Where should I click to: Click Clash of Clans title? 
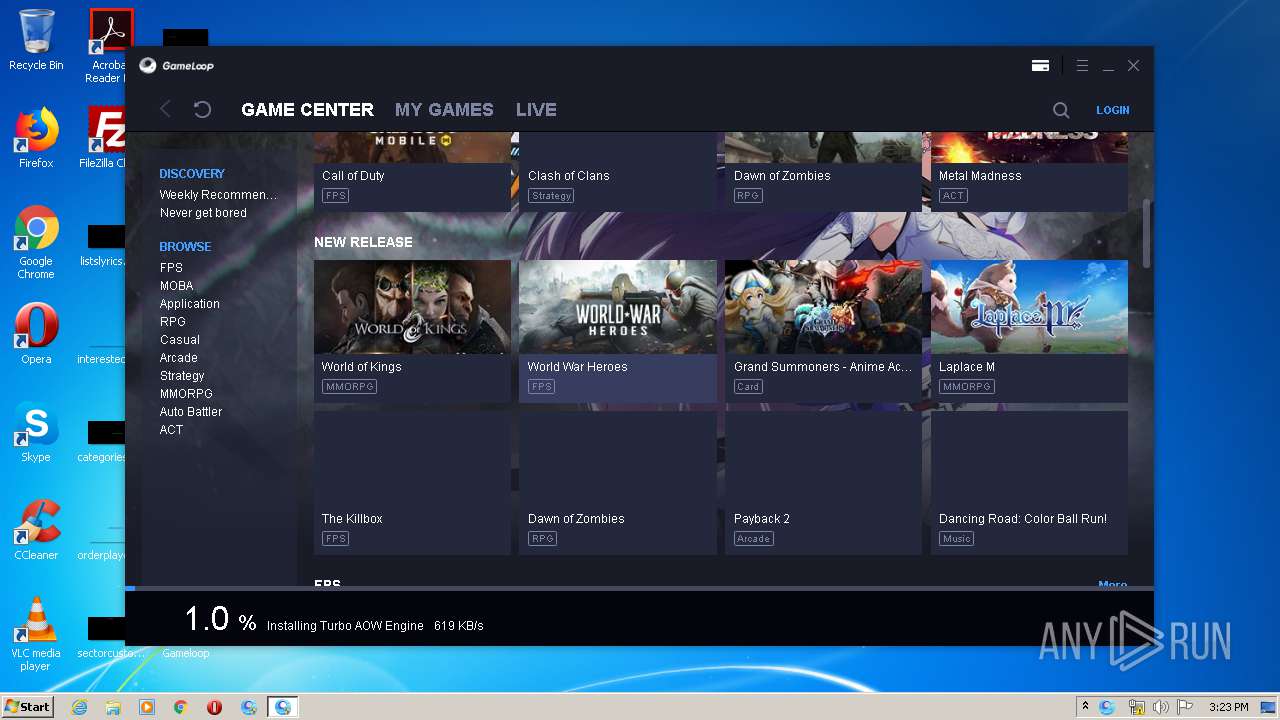(568, 176)
